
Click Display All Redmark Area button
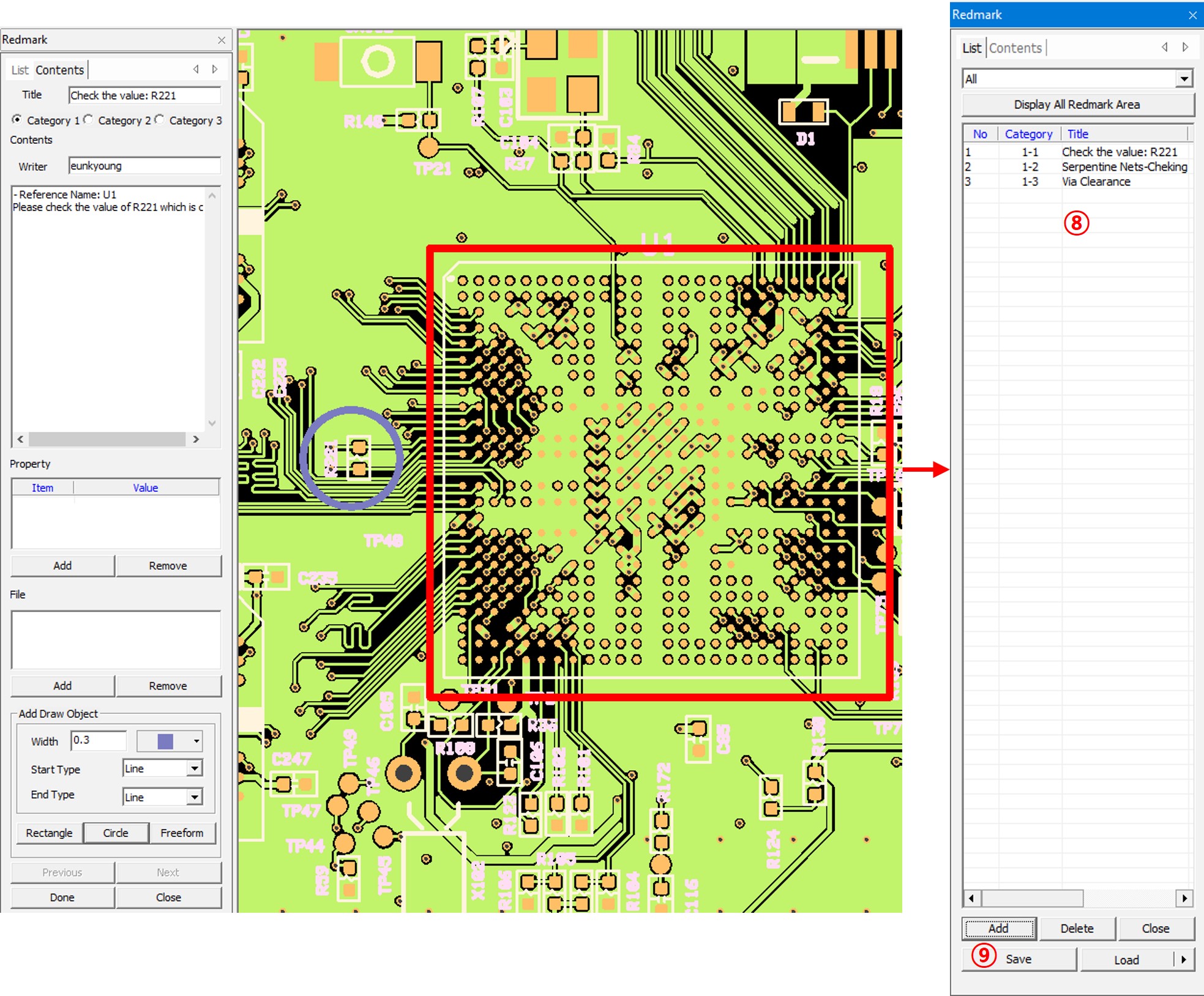point(1077,105)
